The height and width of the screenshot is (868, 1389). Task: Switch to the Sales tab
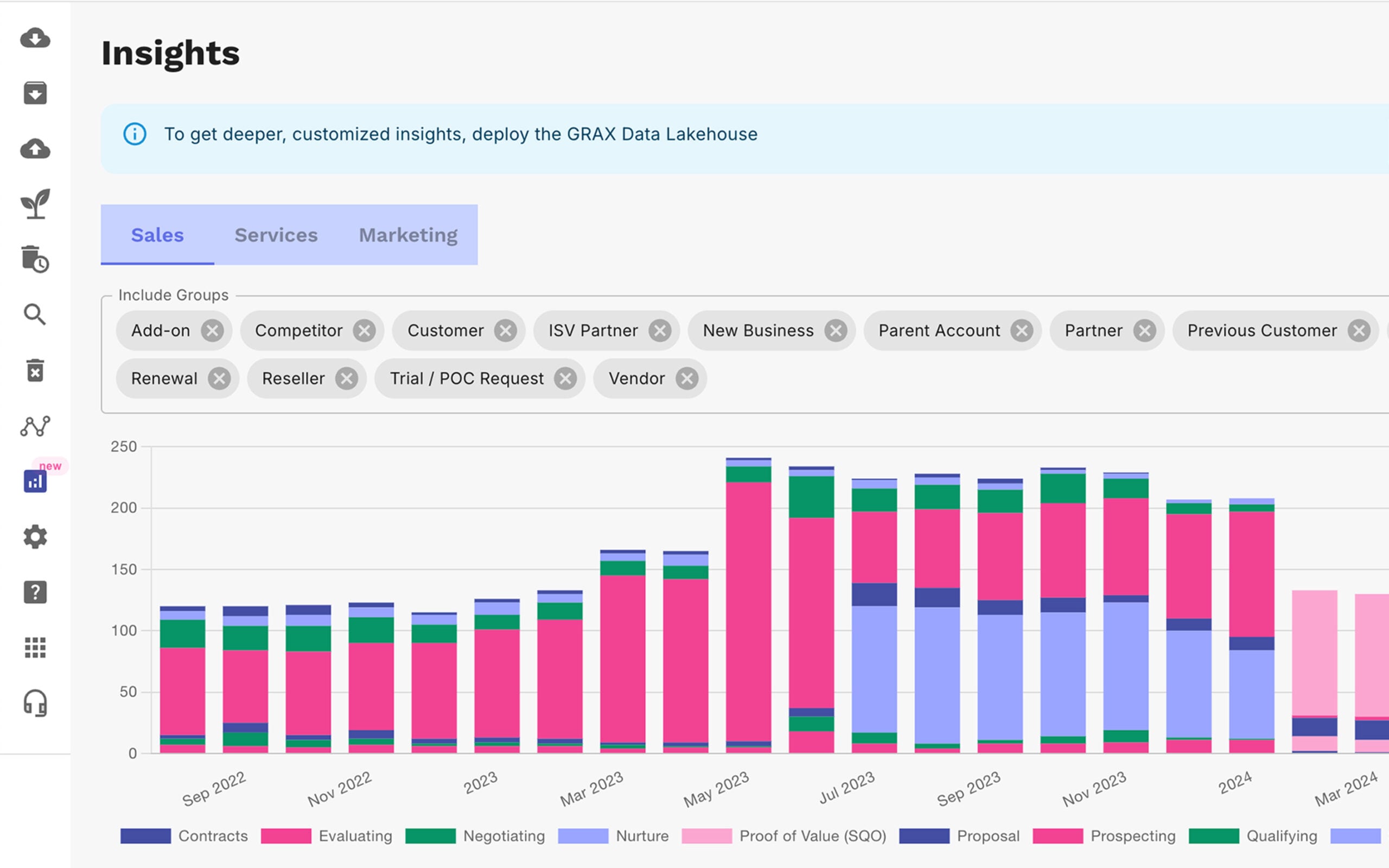pyautogui.click(x=157, y=235)
